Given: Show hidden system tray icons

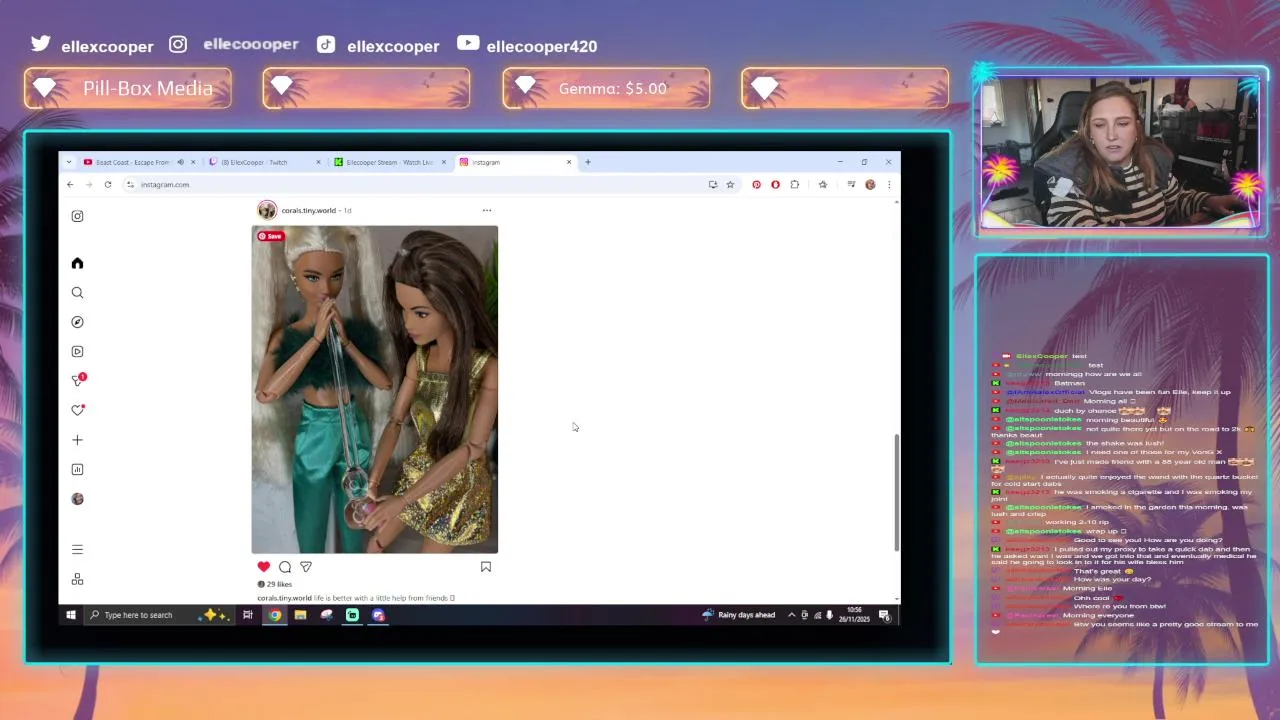Looking at the screenshot, I should pos(791,615).
